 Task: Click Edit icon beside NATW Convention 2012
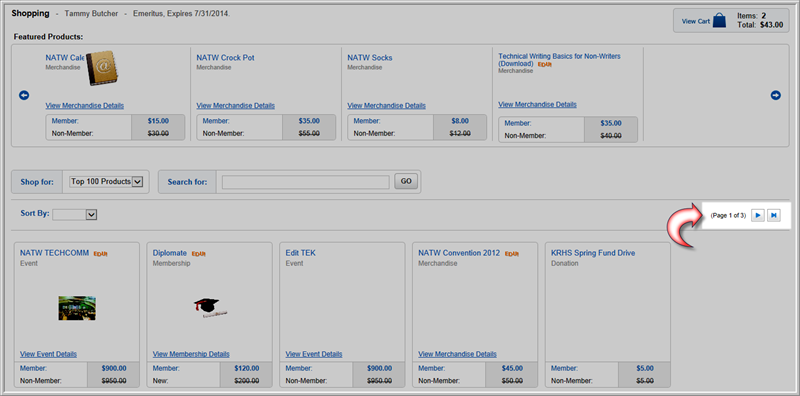[x=512, y=254]
